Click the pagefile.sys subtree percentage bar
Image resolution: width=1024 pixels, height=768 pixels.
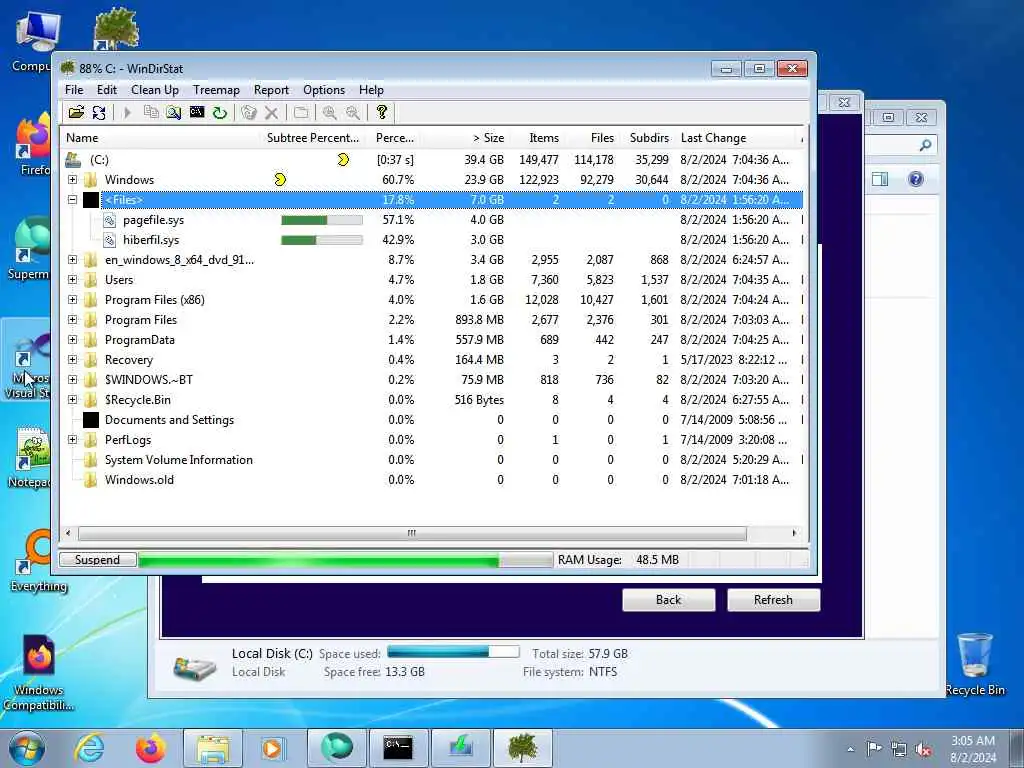click(x=322, y=220)
